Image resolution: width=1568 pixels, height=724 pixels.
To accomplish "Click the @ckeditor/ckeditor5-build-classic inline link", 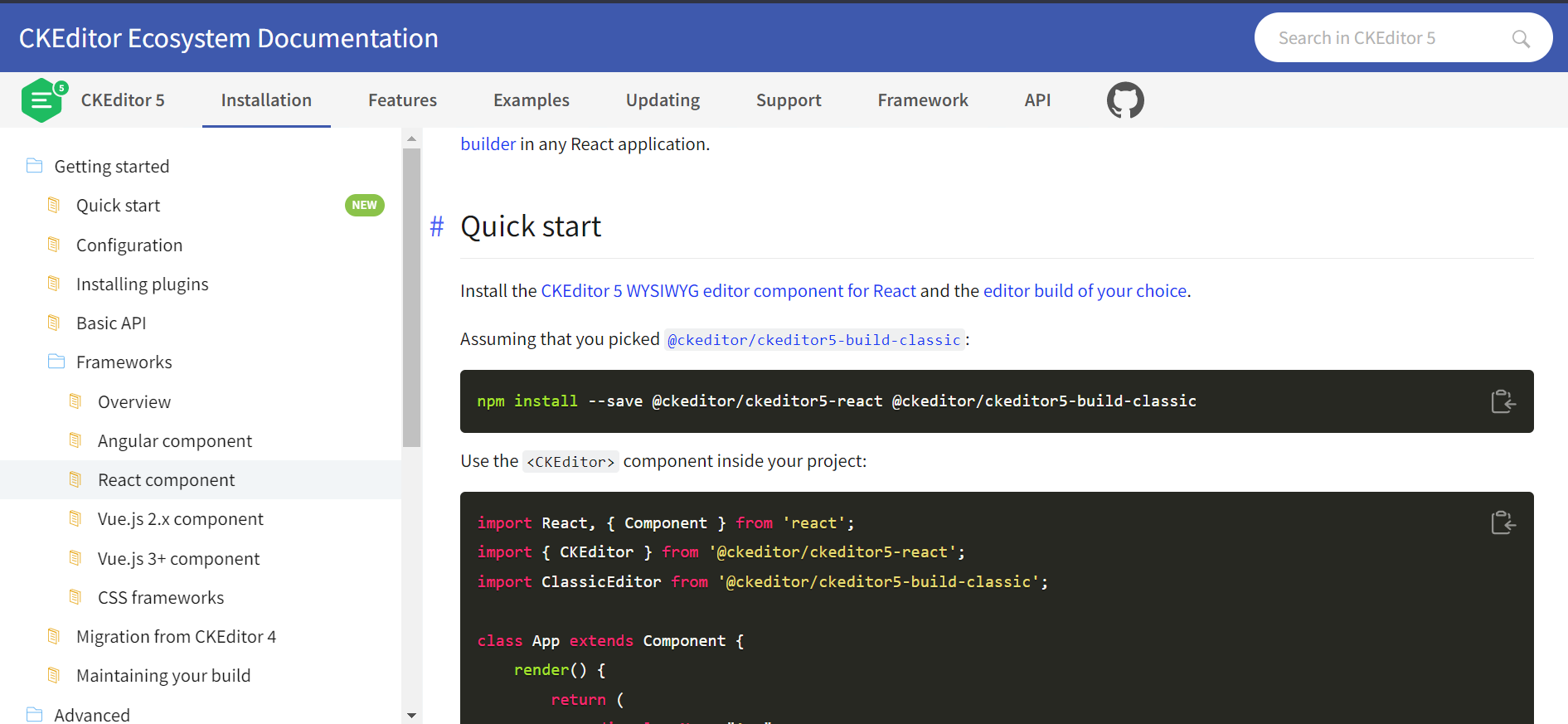I will tap(814, 339).
